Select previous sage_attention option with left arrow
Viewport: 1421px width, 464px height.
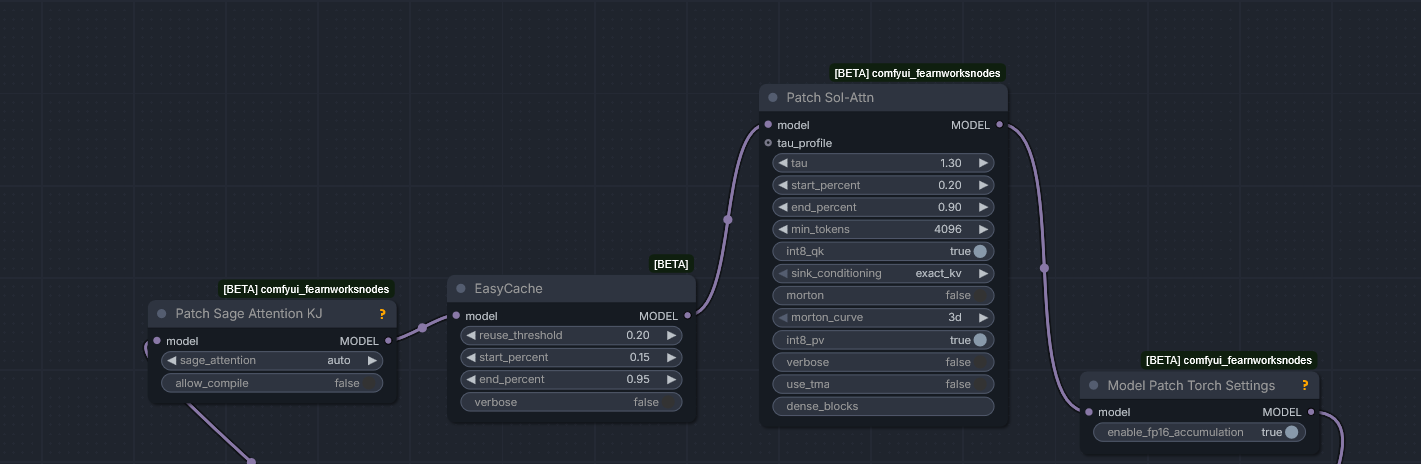172,360
